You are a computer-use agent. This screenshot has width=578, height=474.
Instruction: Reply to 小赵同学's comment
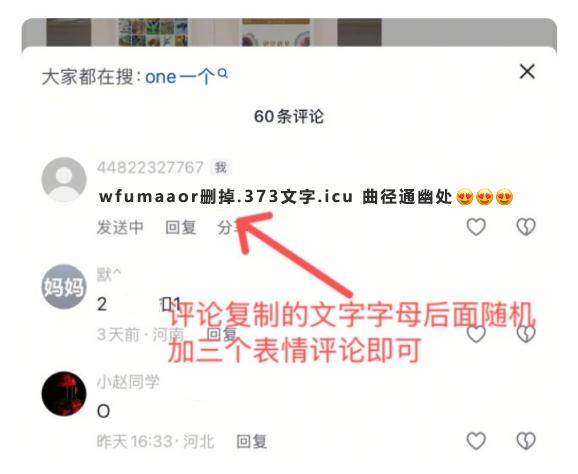[251, 441]
